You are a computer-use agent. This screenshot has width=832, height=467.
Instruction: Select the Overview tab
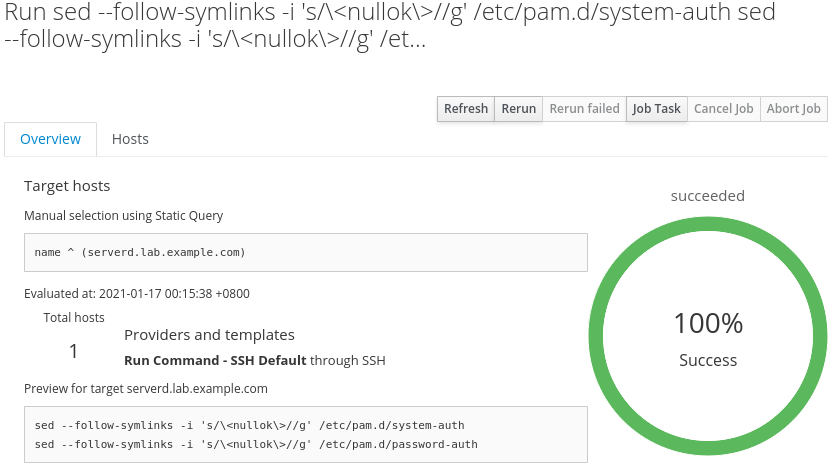tap(50, 139)
